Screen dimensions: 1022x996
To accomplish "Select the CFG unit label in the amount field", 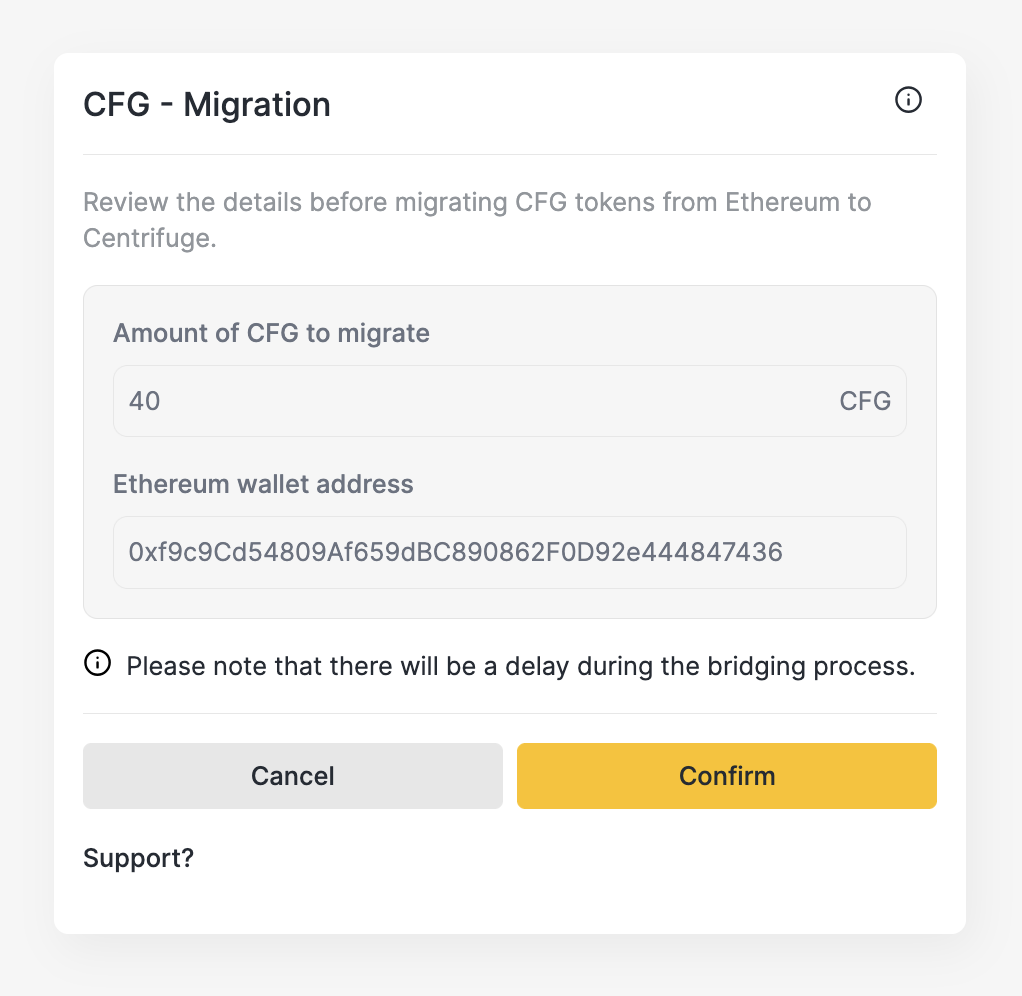I will pos(864,400).
